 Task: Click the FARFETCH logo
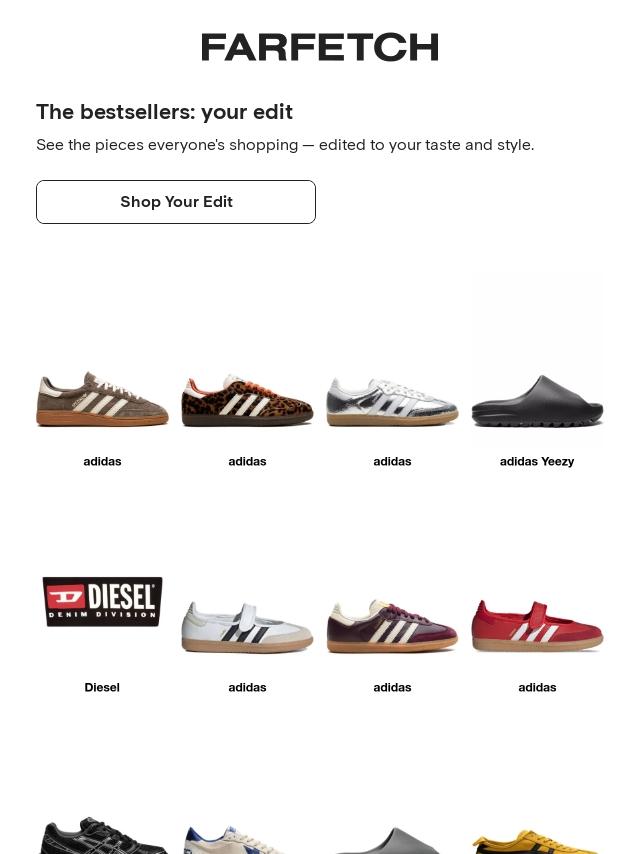point(320,47)
